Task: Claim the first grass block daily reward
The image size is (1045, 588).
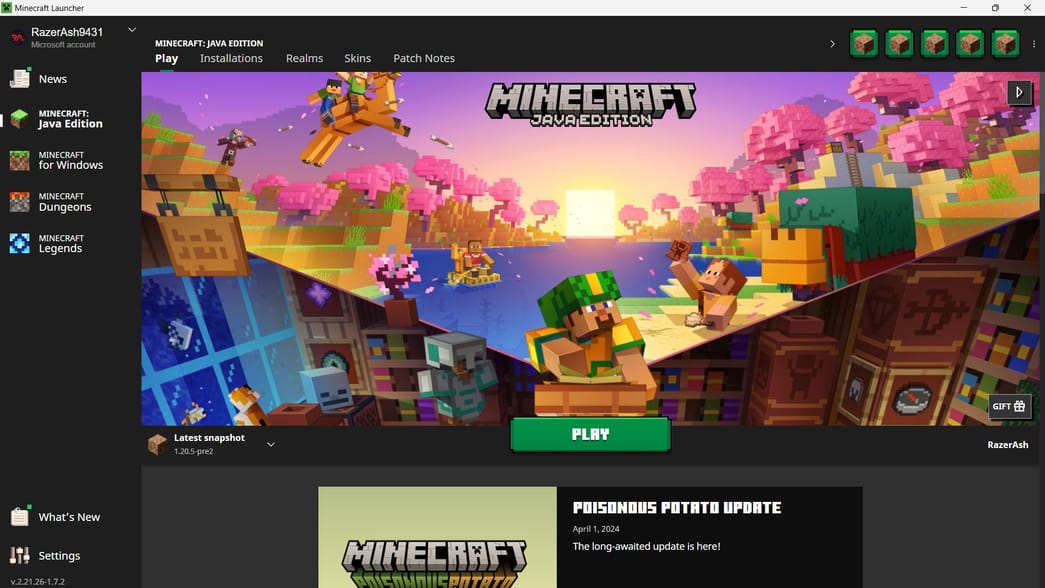Action: click(x=863, y=43)
